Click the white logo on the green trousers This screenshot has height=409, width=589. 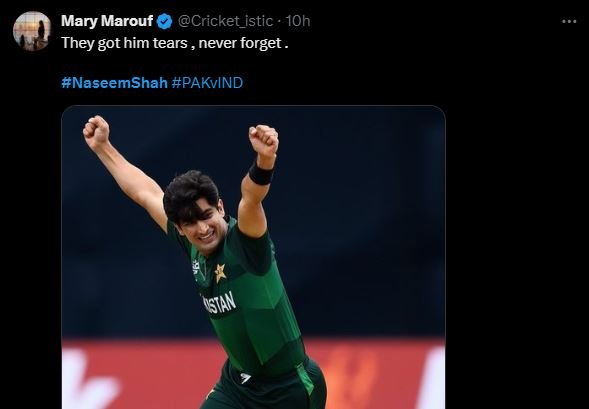click(x=245, y=378)
